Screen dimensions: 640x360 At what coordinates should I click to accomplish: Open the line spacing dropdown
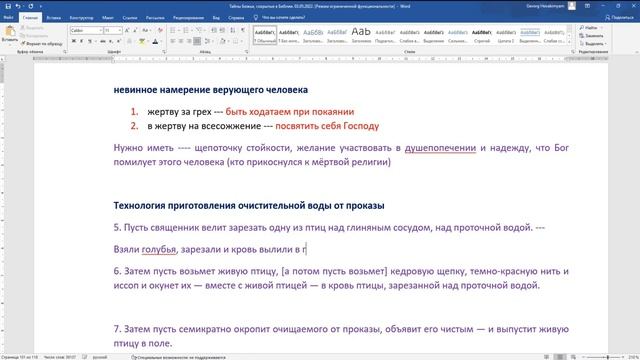(209, 41)
